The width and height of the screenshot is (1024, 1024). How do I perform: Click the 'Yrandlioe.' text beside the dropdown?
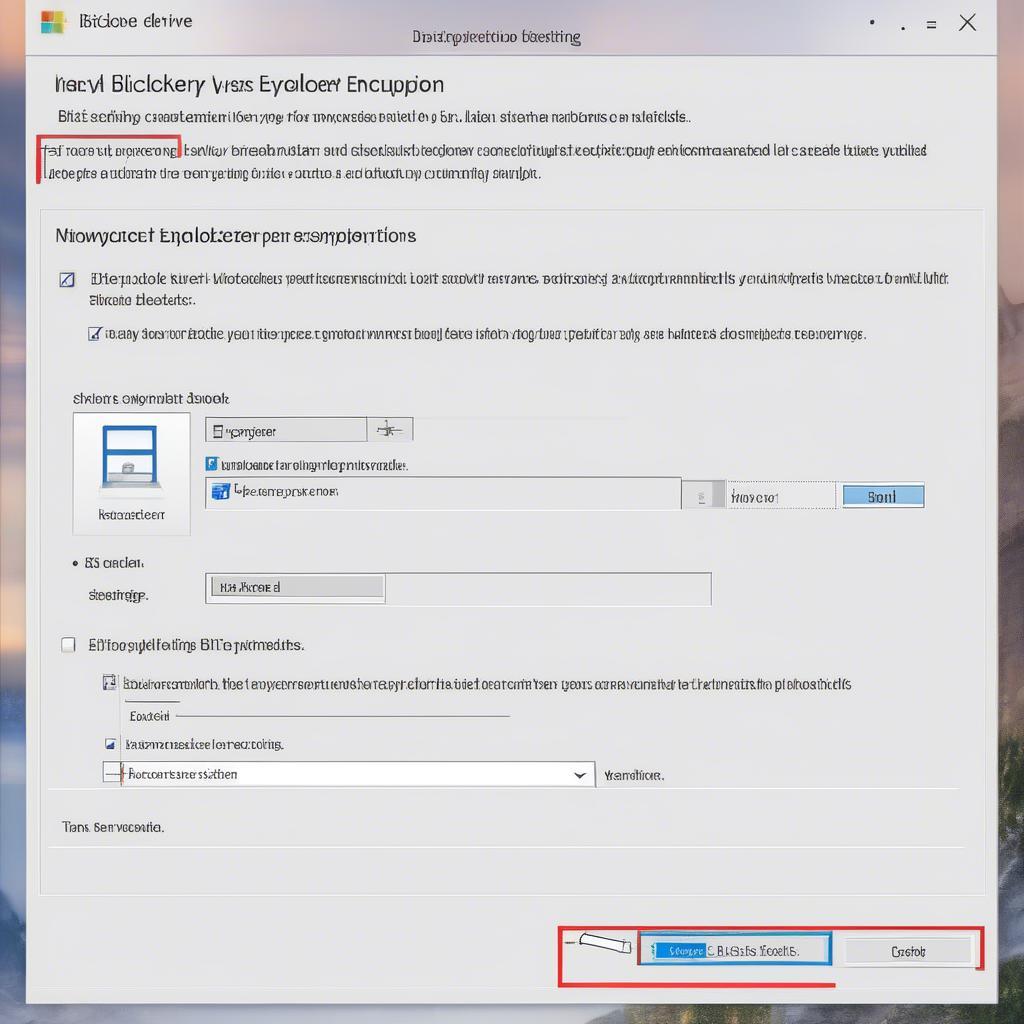point(633,776)
